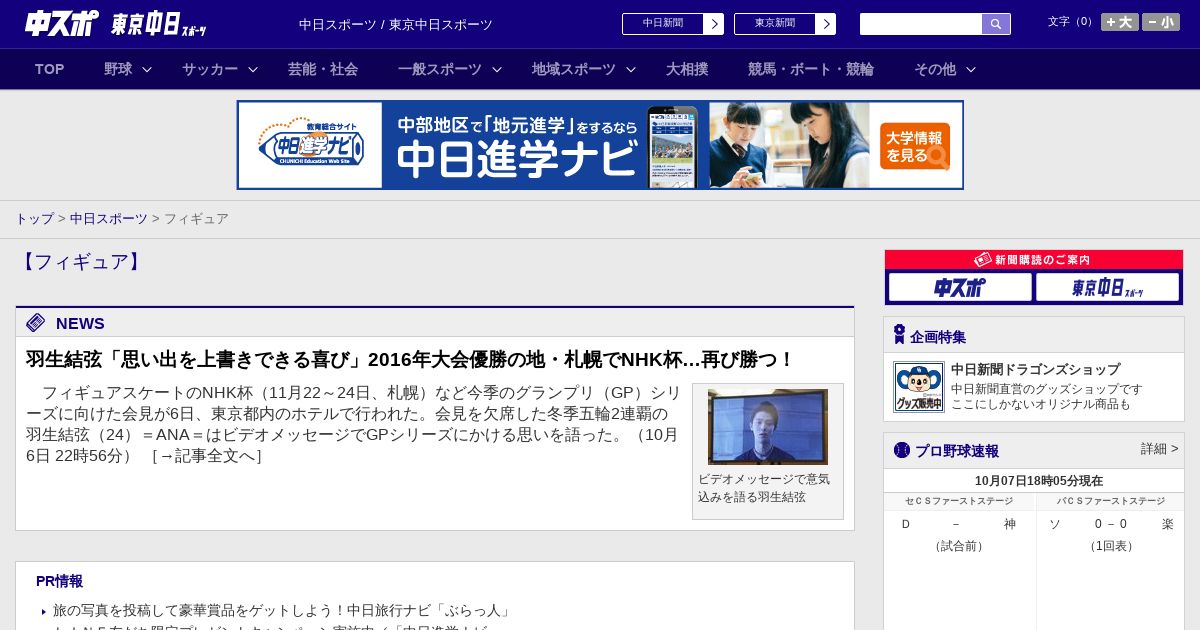Open 中日新聞ドラゴンズショップ link
The height and width of the screenshot is (630, 1200).
coord(1035,369)
